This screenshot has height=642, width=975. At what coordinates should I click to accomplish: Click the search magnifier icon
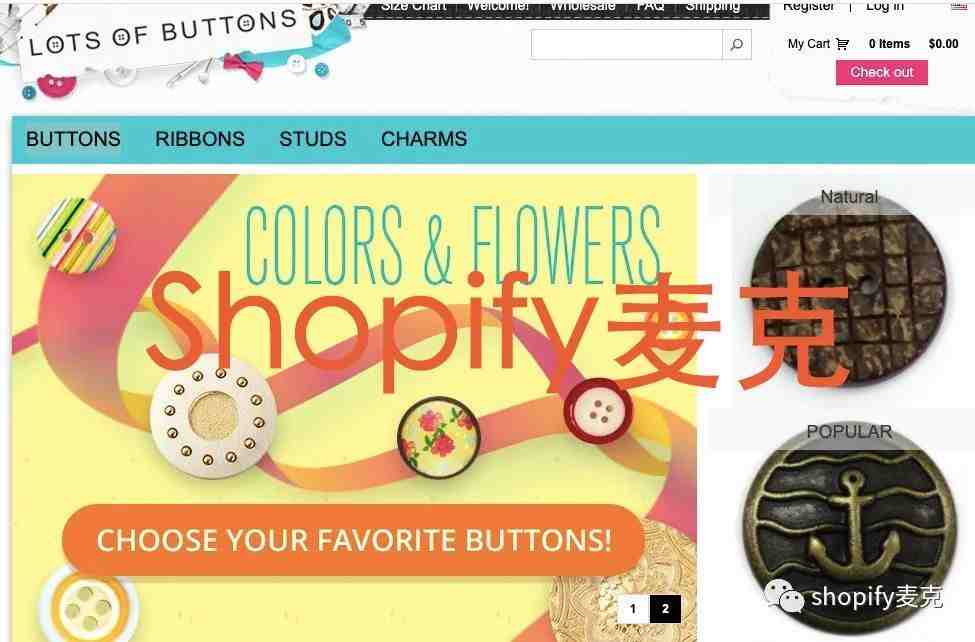[736, 45]
